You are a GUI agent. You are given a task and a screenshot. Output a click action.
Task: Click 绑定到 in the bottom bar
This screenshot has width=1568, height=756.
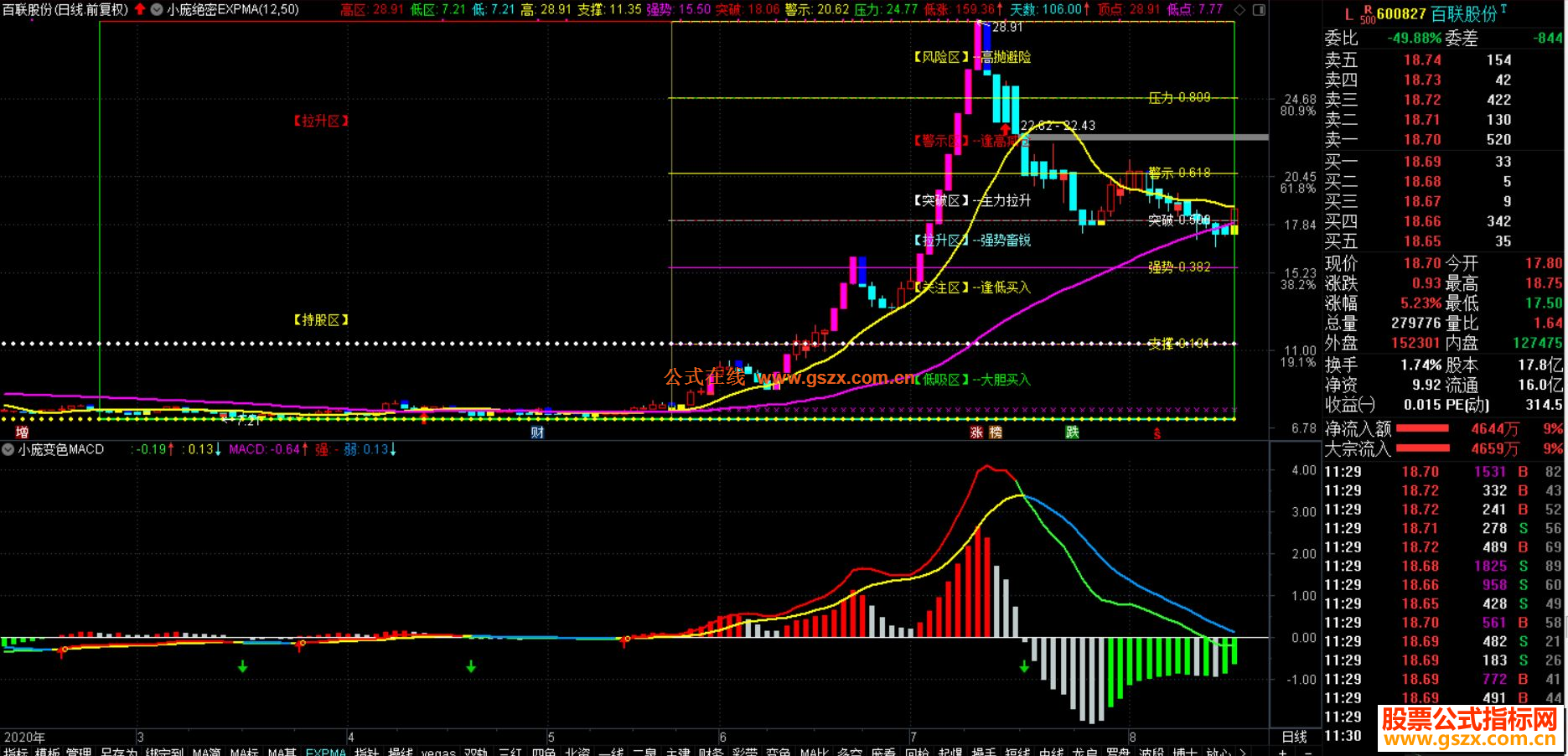click(164, 751)
